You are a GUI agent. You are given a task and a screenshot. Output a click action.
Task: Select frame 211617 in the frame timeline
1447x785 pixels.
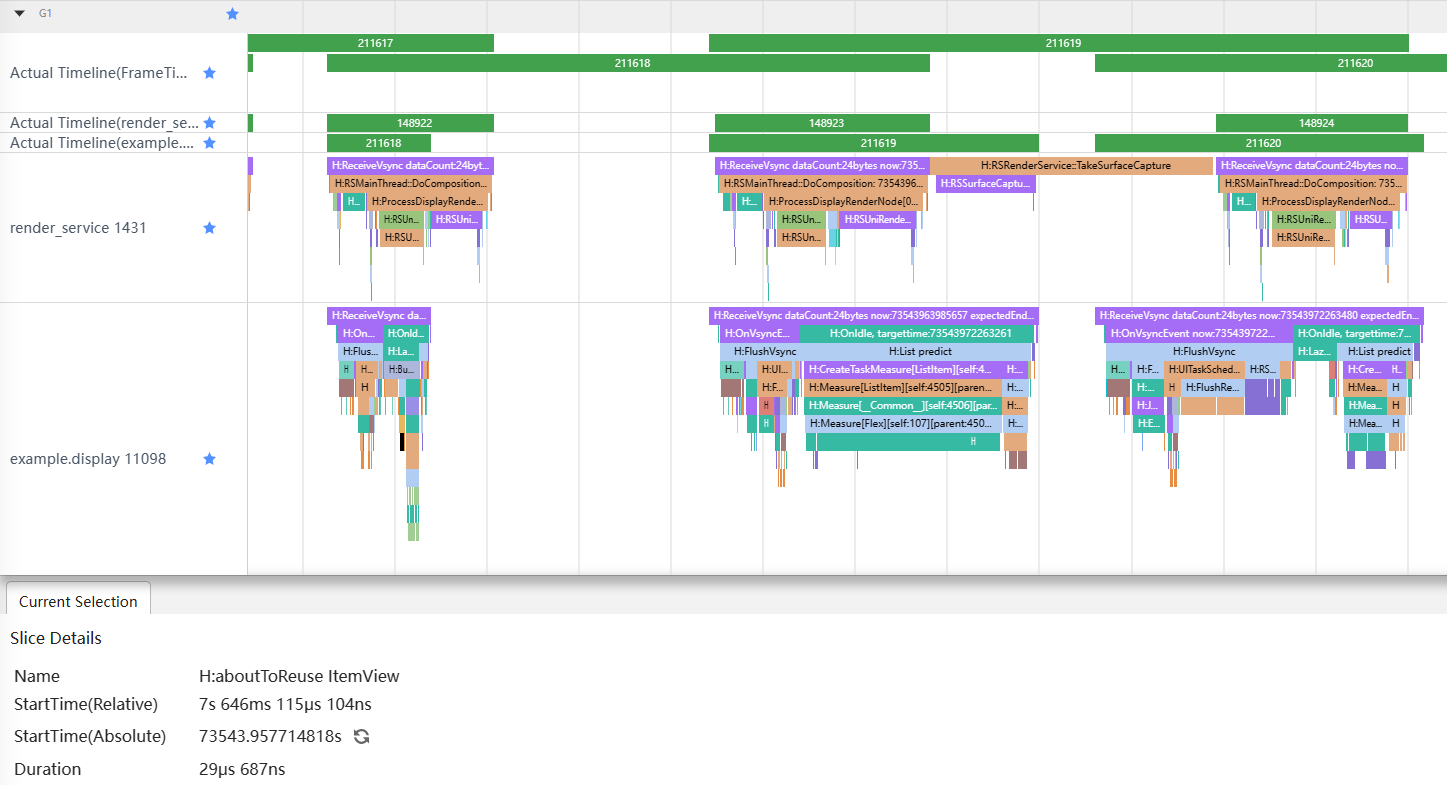tap(371, 43)
